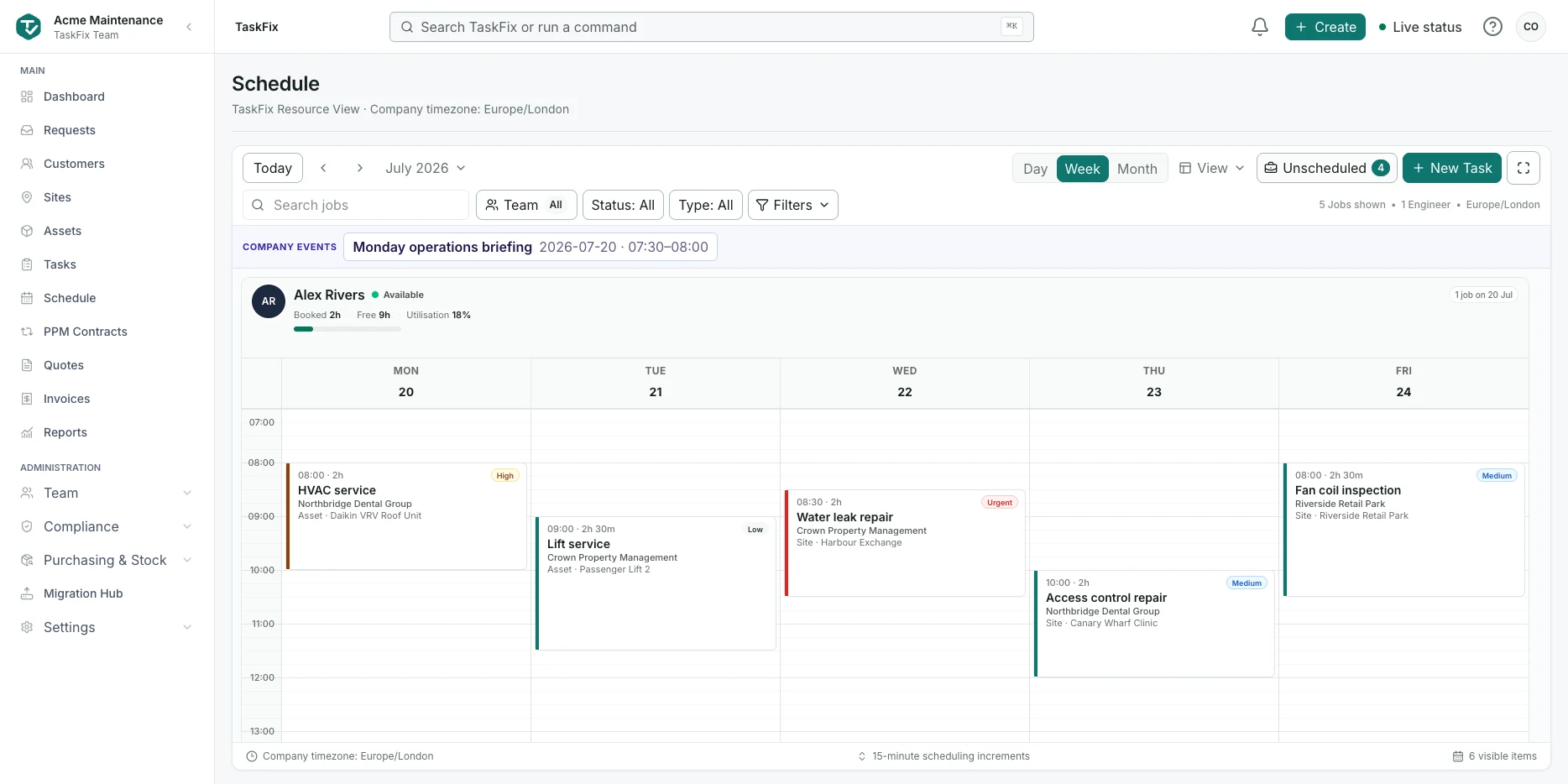Click the 1 job on 20 Jul badge

click(1484, 295)
